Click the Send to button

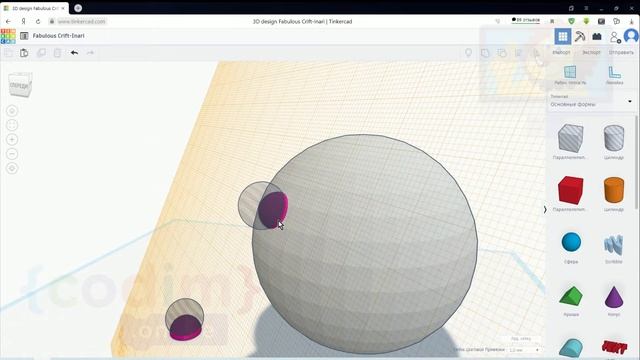(x=621, y=53)
